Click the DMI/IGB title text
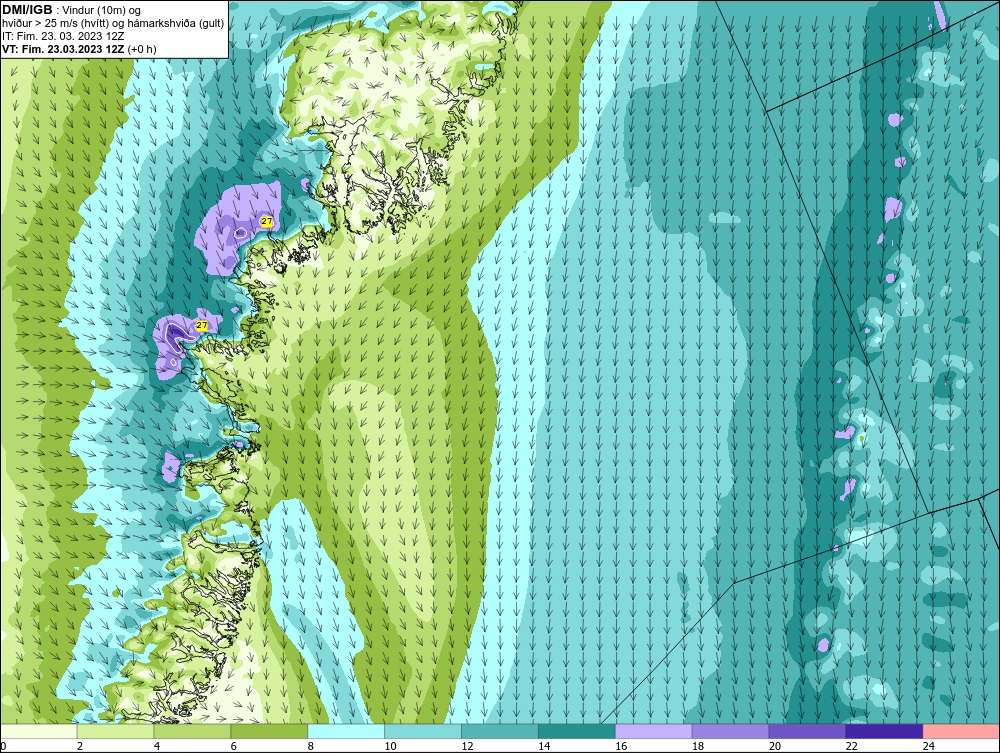 27,10
